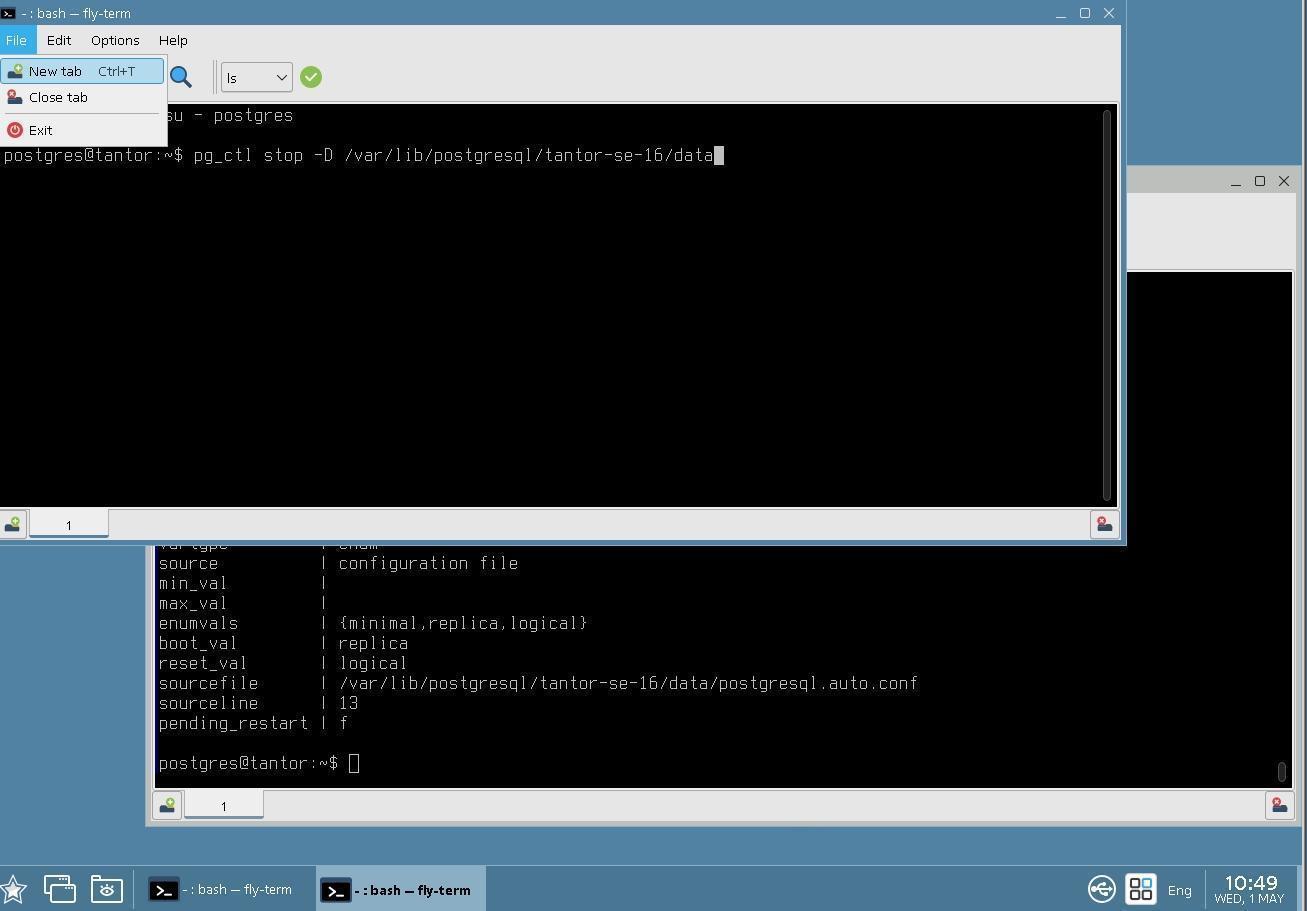1307x911 pixels.
Task: Click the green checkmark run-command button
Action: [x=311, y=77]
